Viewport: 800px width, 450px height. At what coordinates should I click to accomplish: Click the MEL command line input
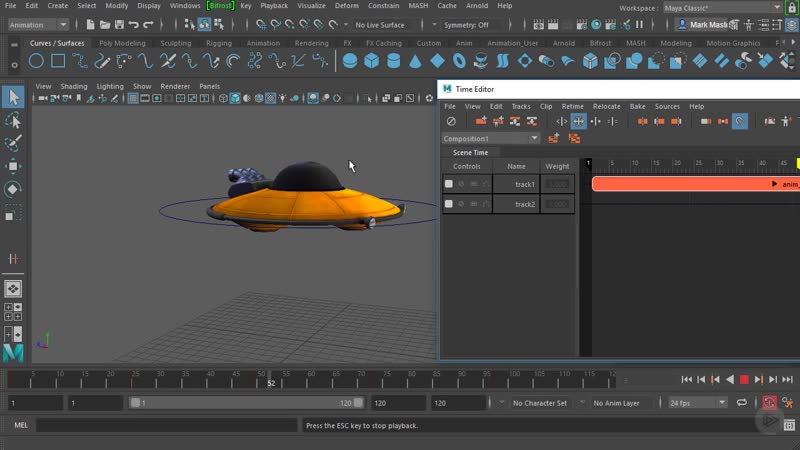click(167, 425)
